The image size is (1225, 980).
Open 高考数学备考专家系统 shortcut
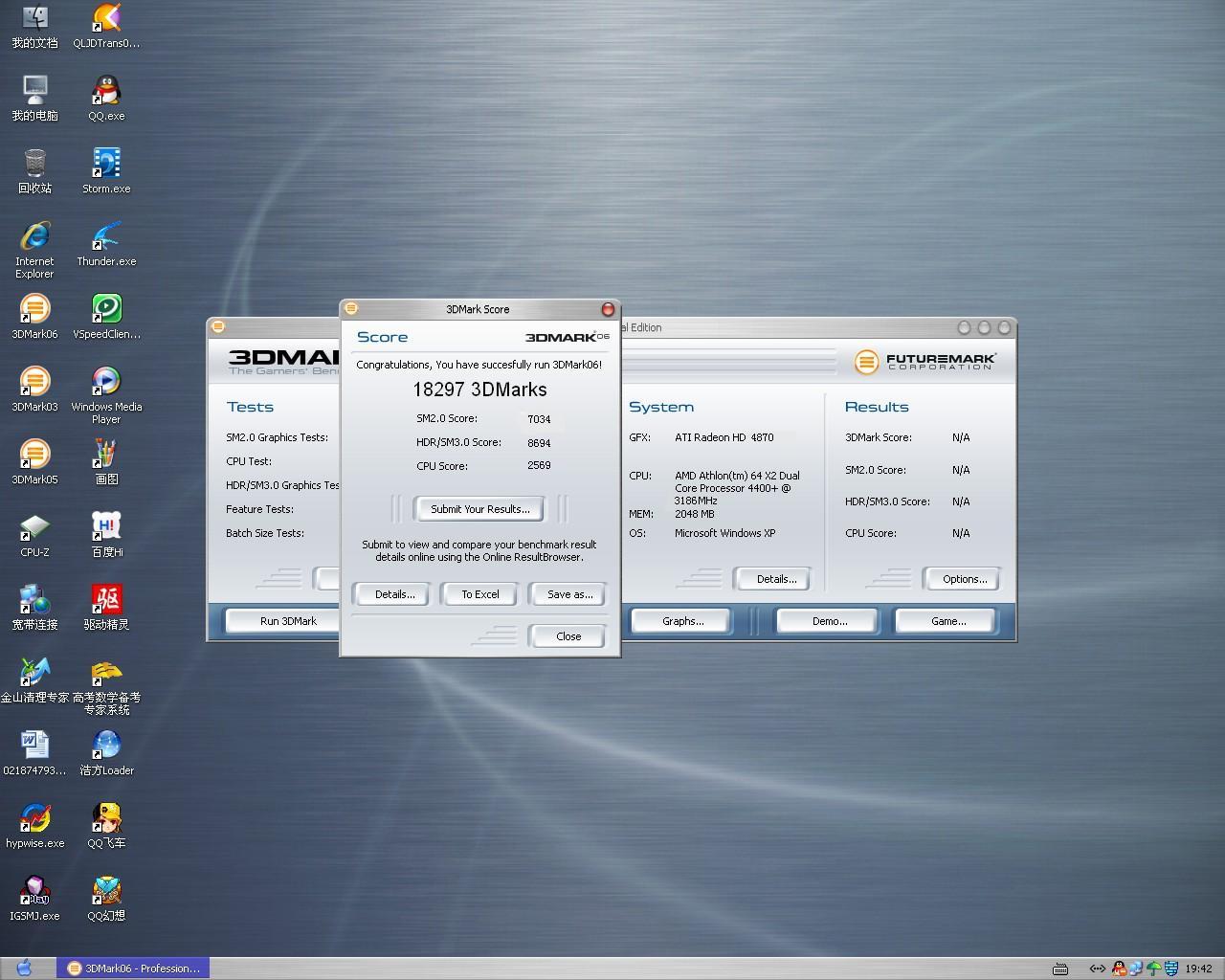click(x=106, y=686)
